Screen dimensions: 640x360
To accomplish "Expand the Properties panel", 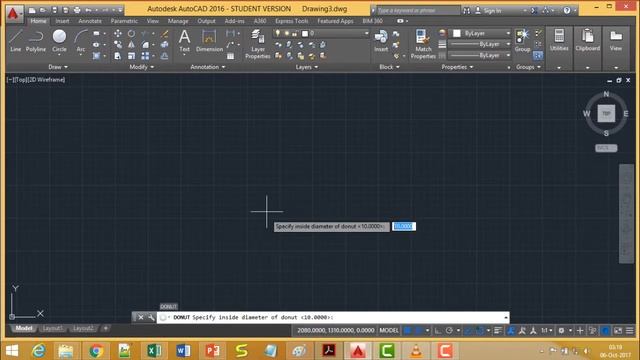I will pyautogui.click(x=457, y=67).
